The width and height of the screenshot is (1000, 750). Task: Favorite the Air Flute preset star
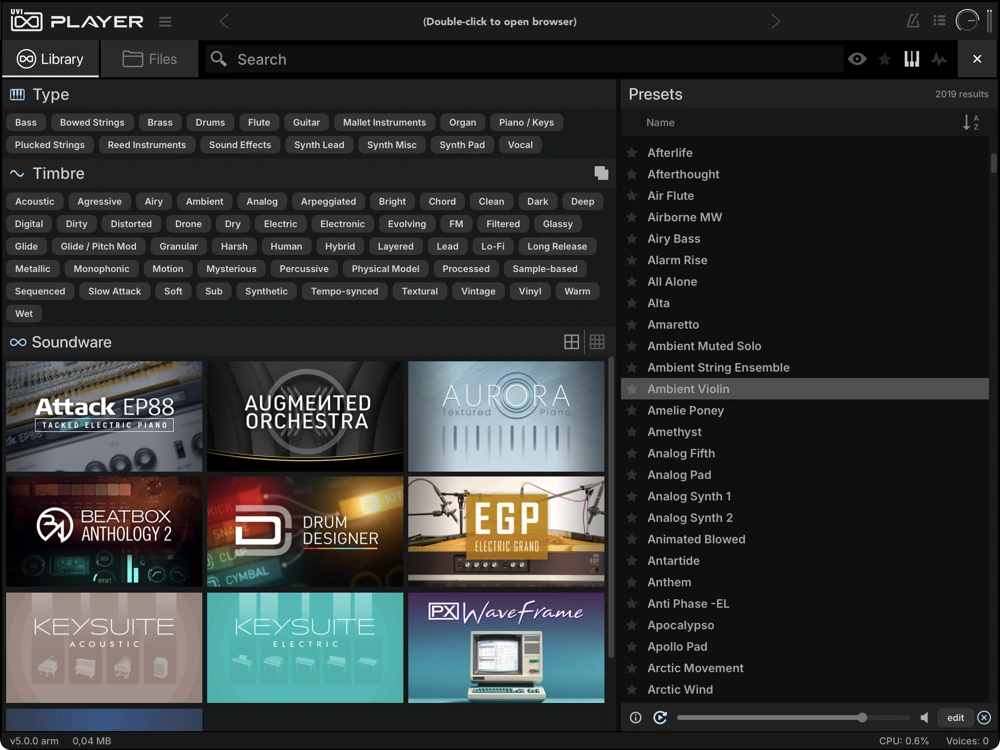632,196
